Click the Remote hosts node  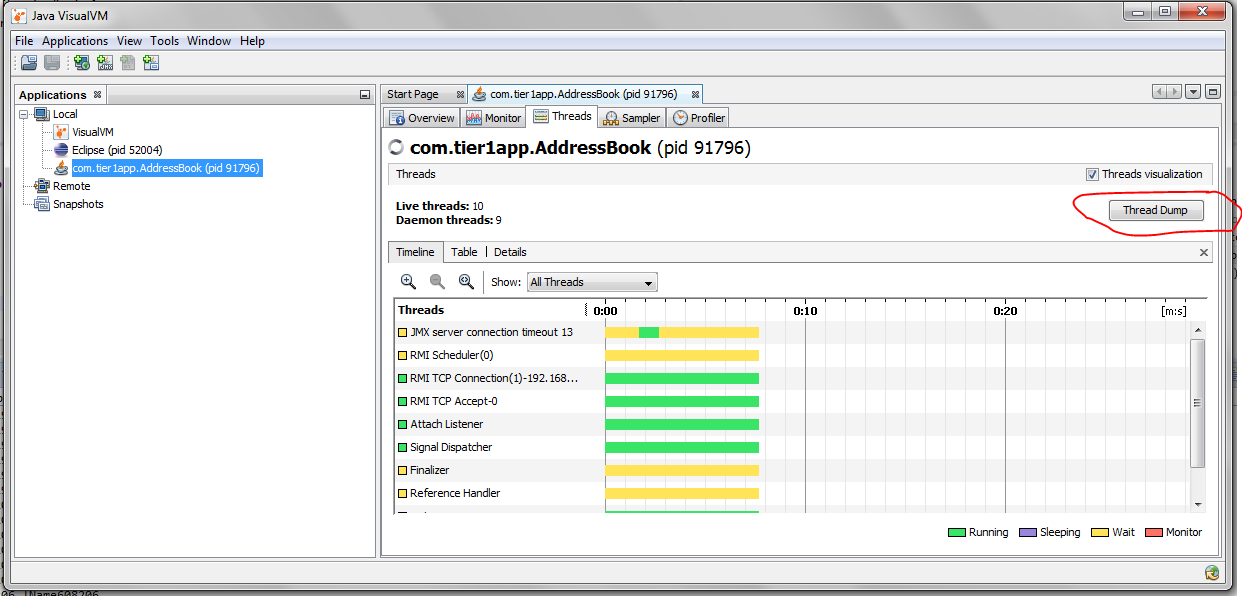coord(71,186)
